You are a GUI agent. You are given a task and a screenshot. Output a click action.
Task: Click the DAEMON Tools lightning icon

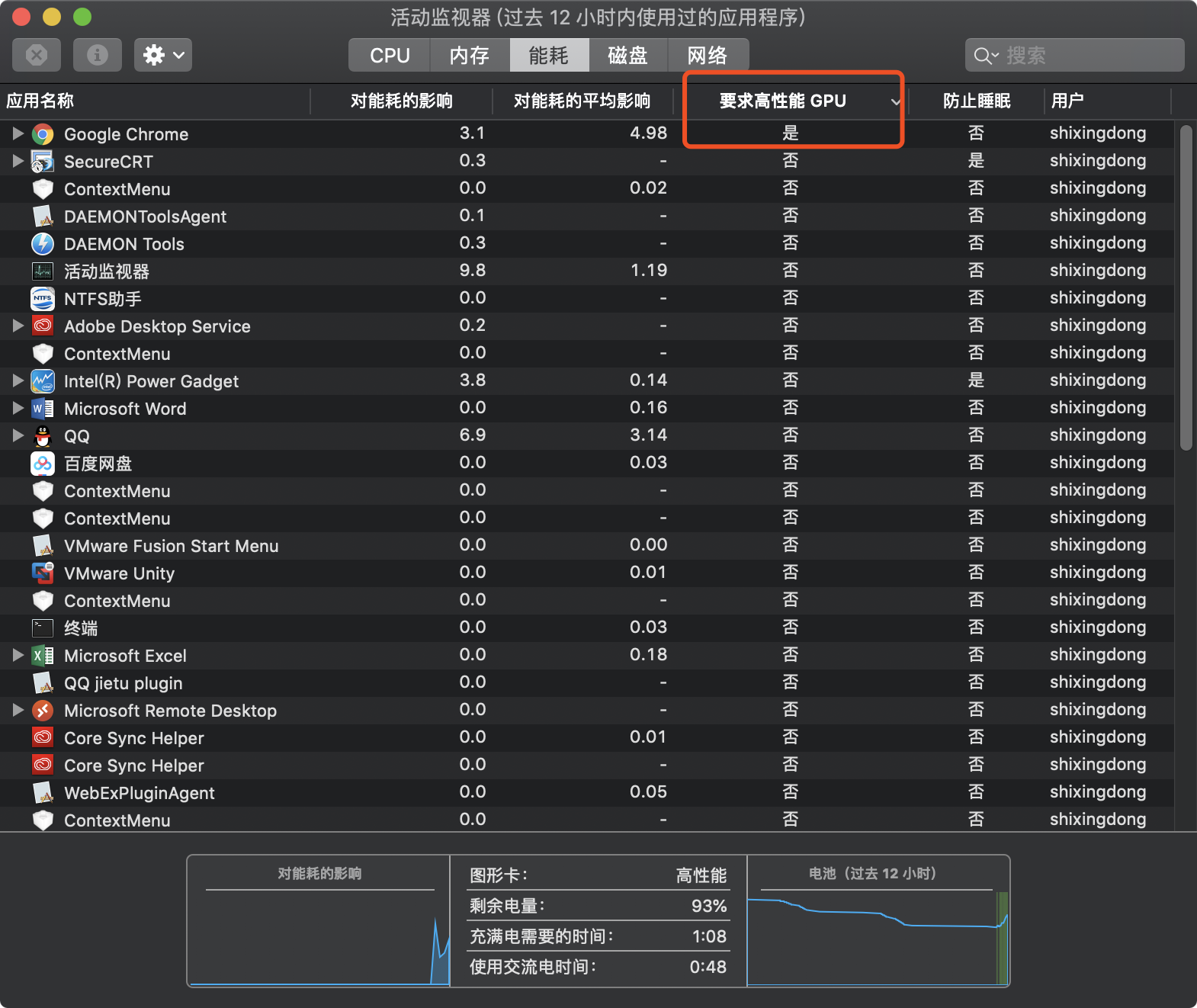(x=43, y=244)
